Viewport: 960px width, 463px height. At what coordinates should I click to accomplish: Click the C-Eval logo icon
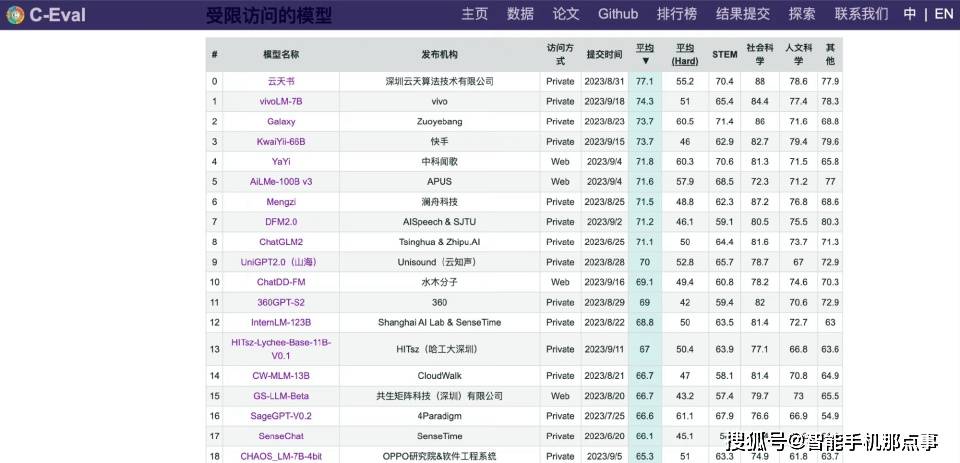[15, 15]
